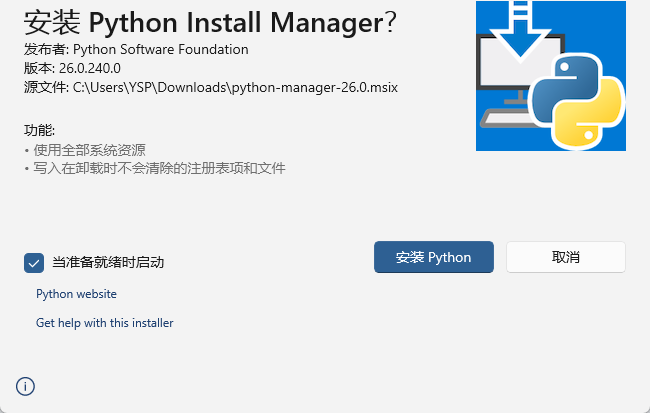
Task: Click the capability 使用全部系统资源
Action: (x=89, y=150)
